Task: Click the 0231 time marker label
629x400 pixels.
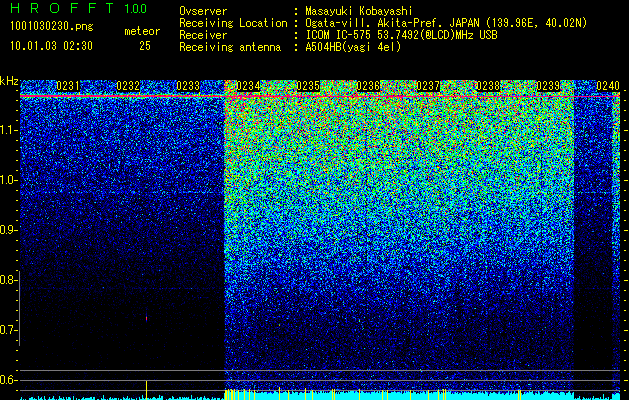Action: (x=68, y=86)
